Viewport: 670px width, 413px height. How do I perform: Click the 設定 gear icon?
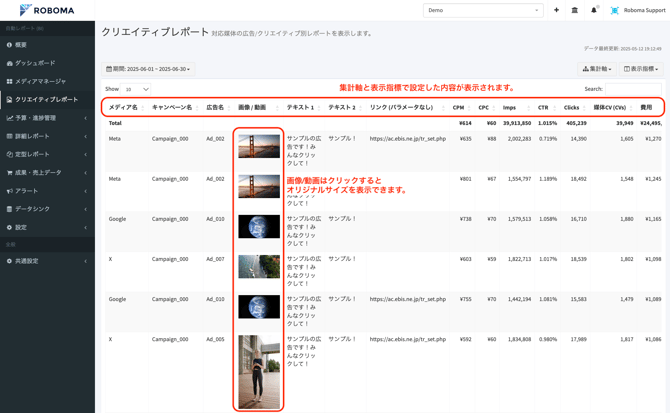[x=9, y=227]
